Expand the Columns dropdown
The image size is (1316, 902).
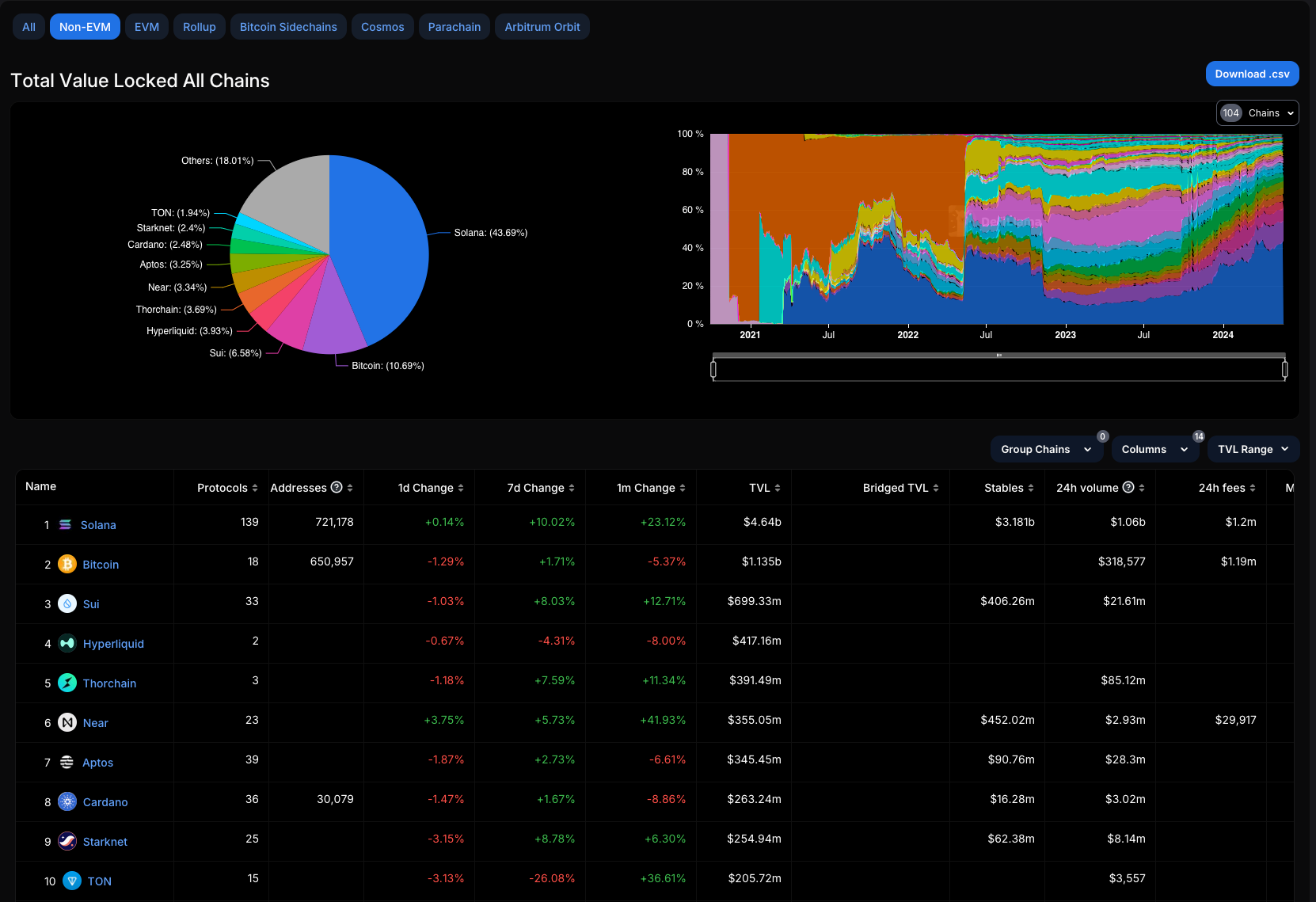(1155, 449)
